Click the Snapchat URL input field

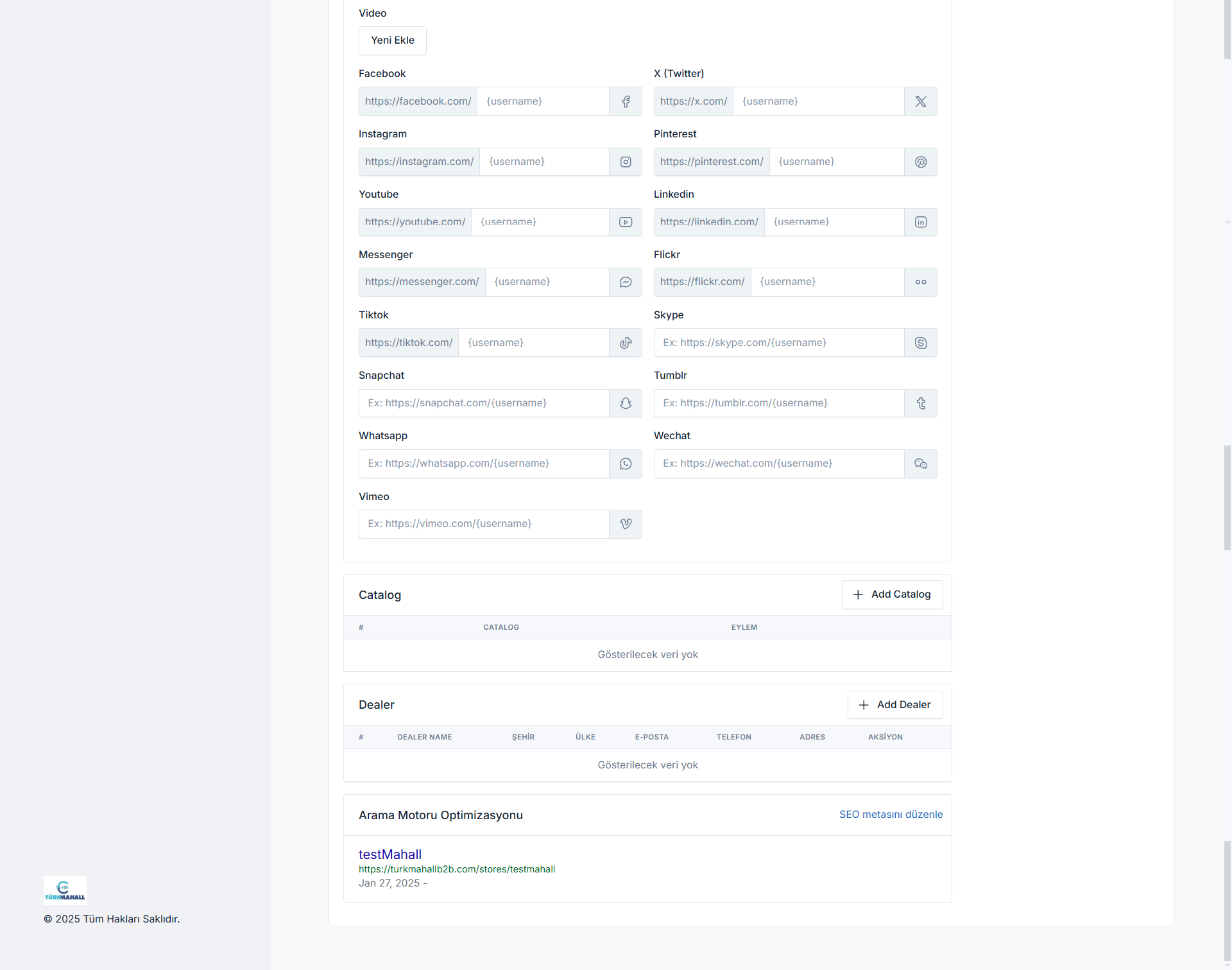pyautogui.click(x=484, y=403)
